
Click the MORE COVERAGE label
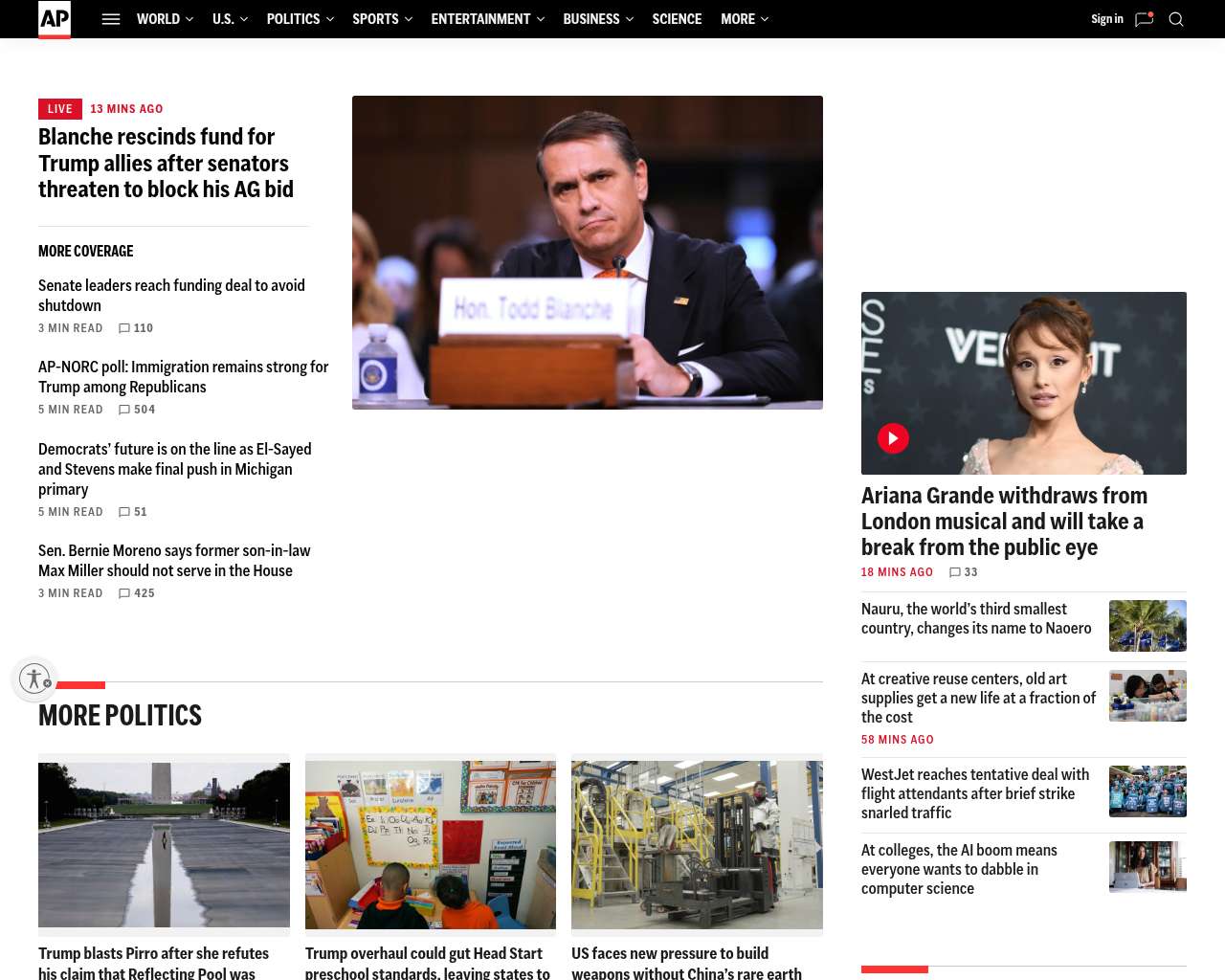(x=86, y=252)
